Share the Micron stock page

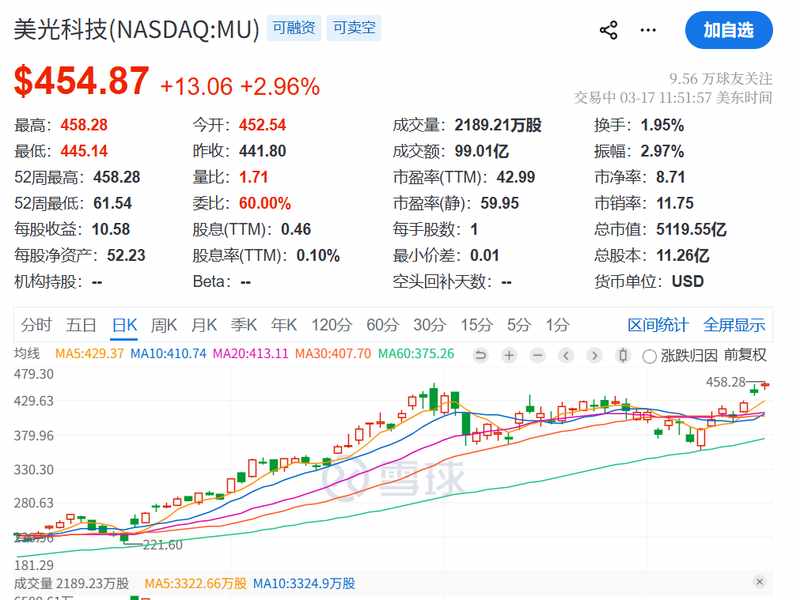[608, 30]
